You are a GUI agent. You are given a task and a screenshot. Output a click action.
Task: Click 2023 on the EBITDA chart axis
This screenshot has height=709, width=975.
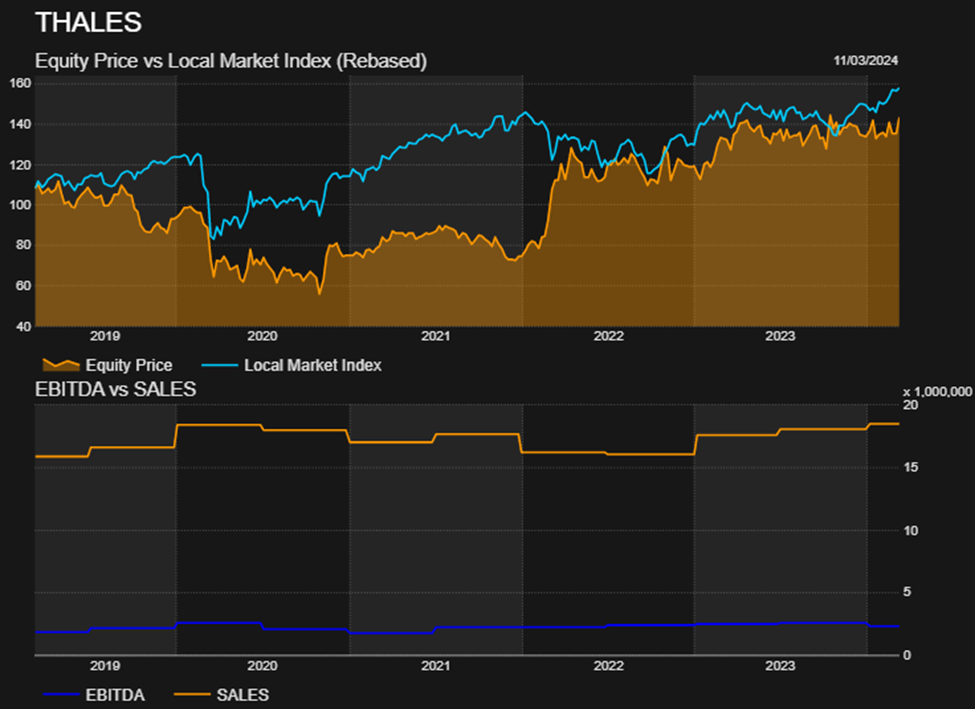780,665
